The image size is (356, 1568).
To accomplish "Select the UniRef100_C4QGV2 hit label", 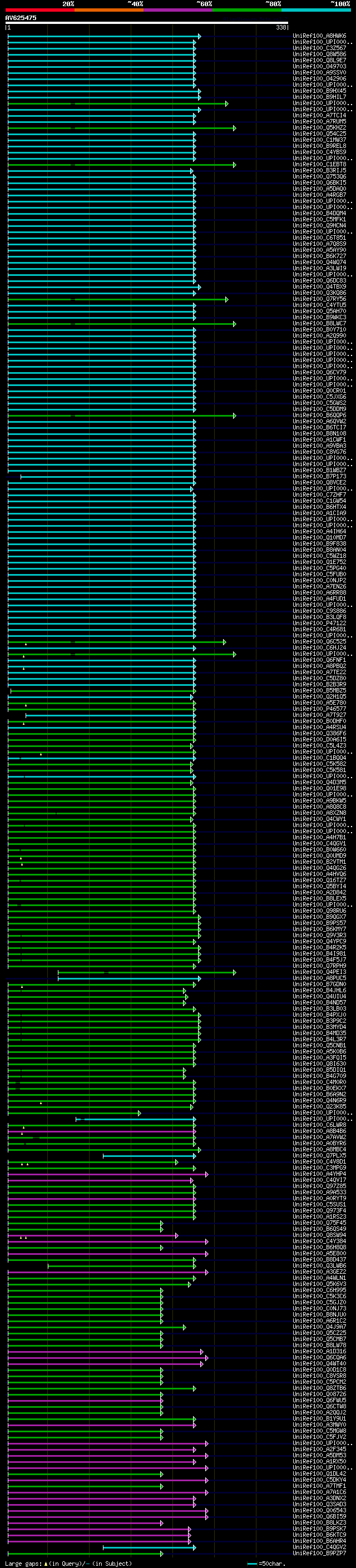I will 319,1547.
